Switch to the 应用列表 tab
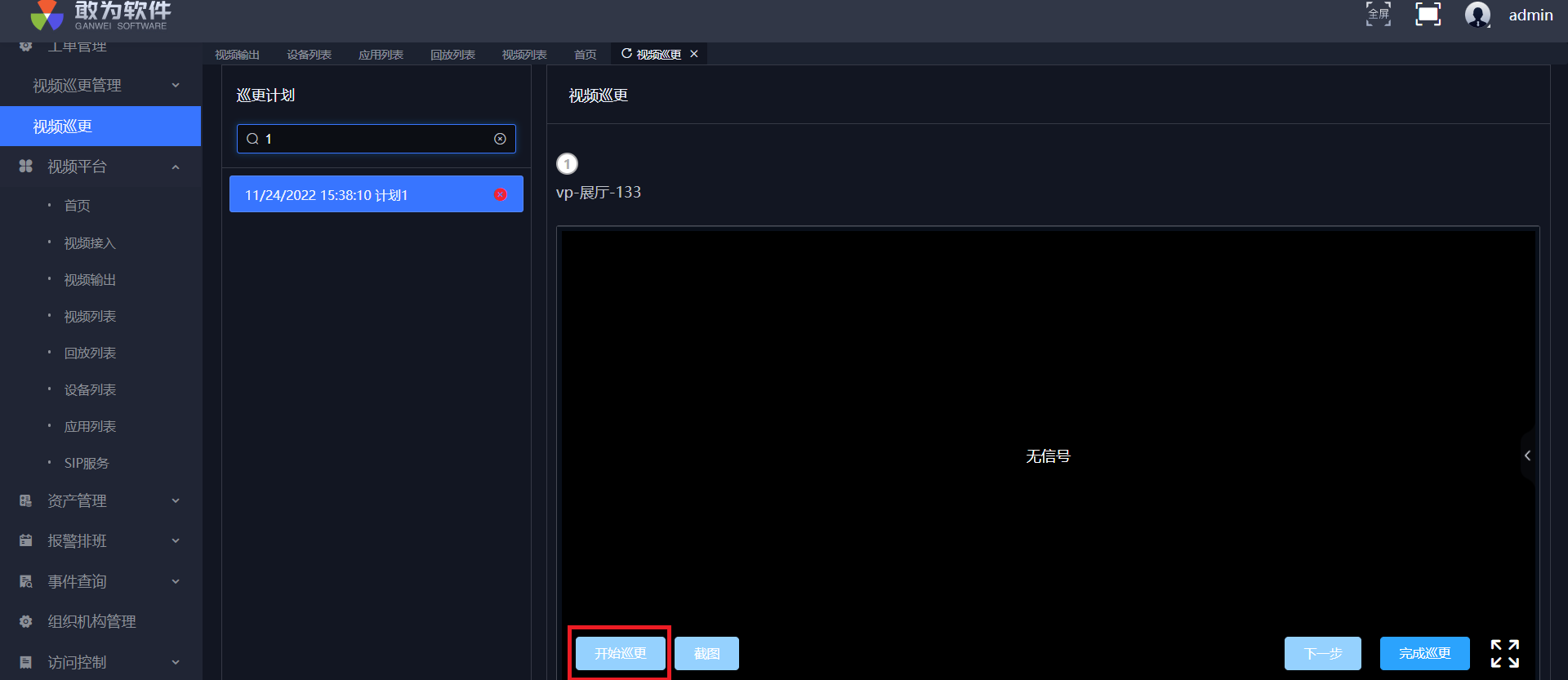1568x680 pixels. [x=381, y=55]
